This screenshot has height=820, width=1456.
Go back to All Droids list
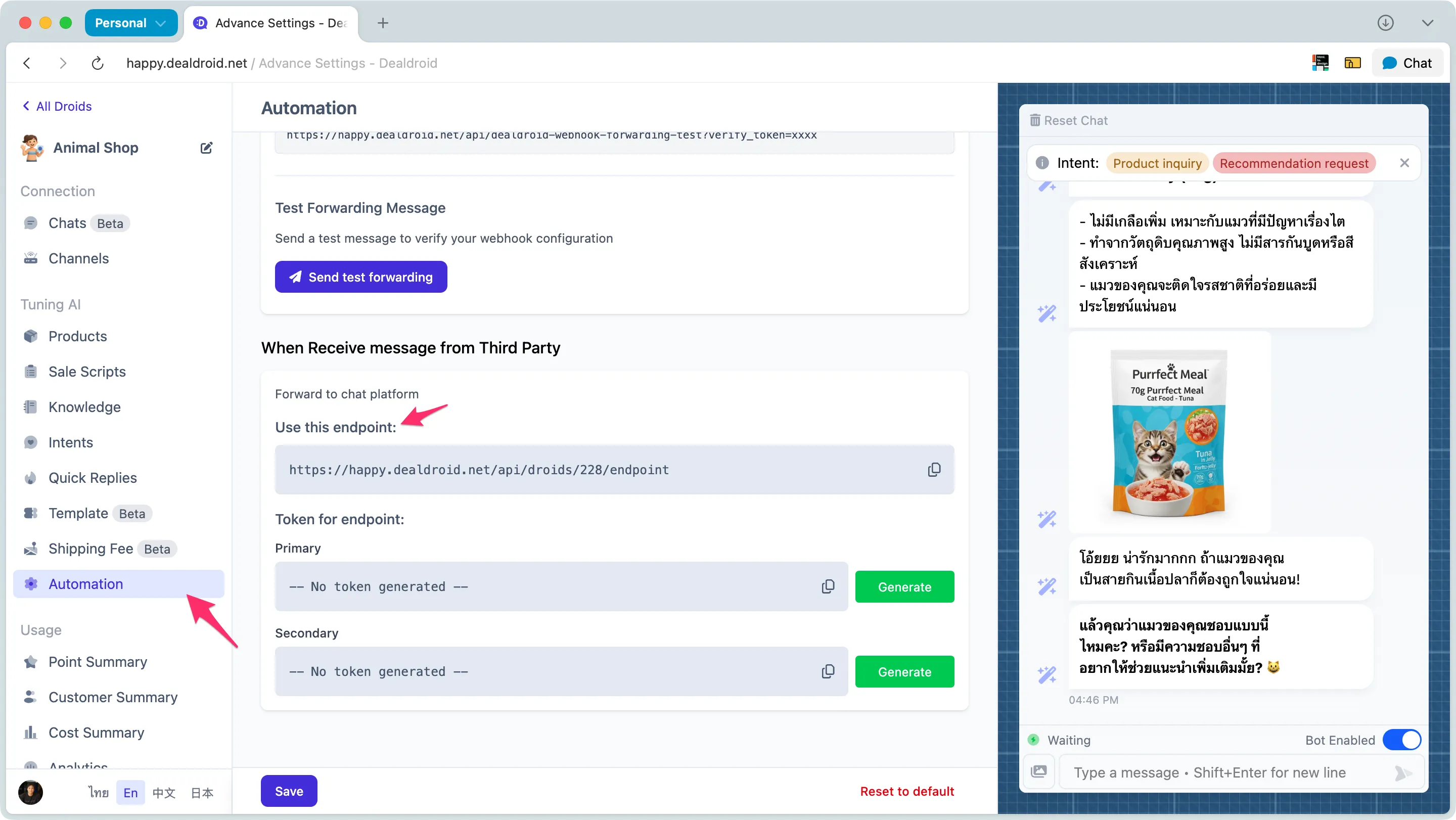(57, 106)
